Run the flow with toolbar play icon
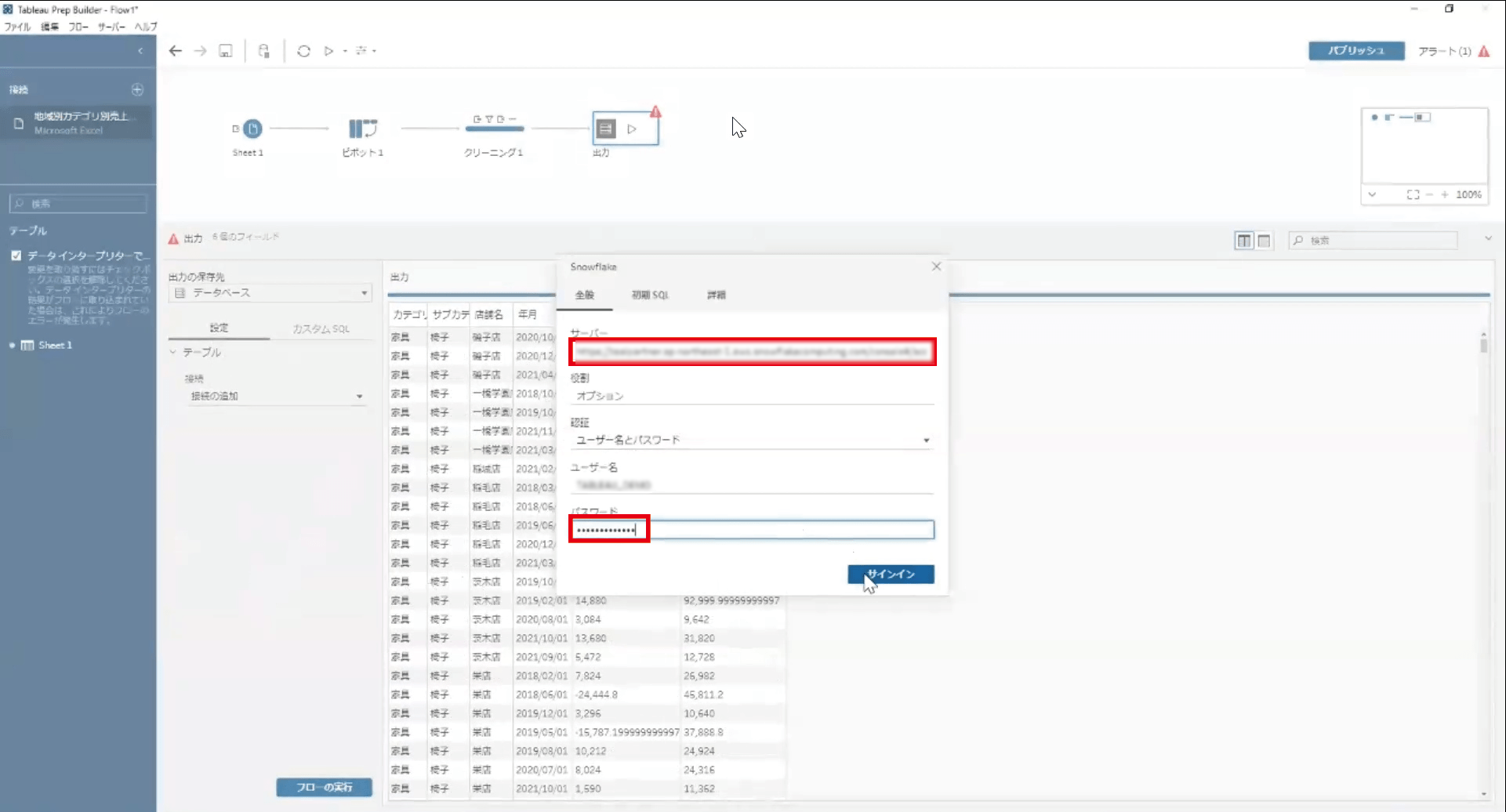This screenshot has height=812, width=1506. click(329, 51)
